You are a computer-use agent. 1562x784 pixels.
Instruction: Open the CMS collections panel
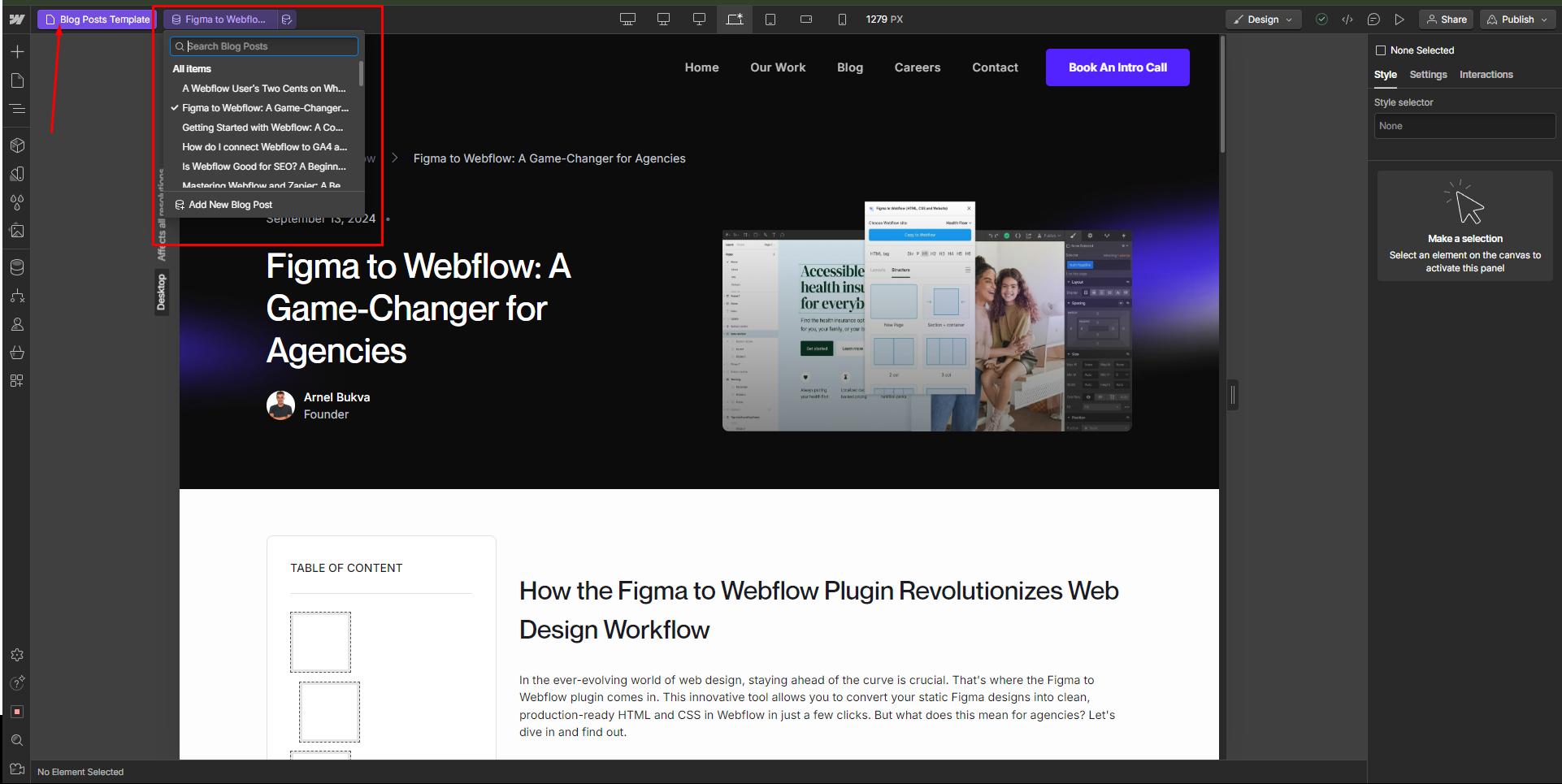[x=17, y=267]
